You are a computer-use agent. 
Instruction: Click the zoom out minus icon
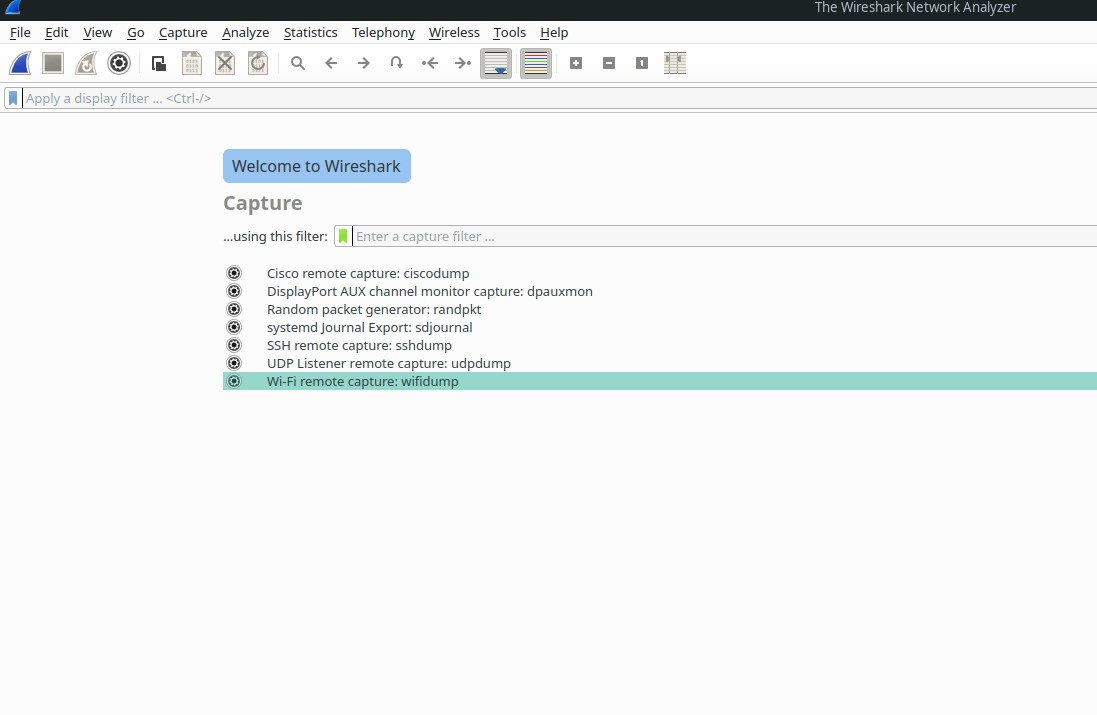[x=609, y=64]
